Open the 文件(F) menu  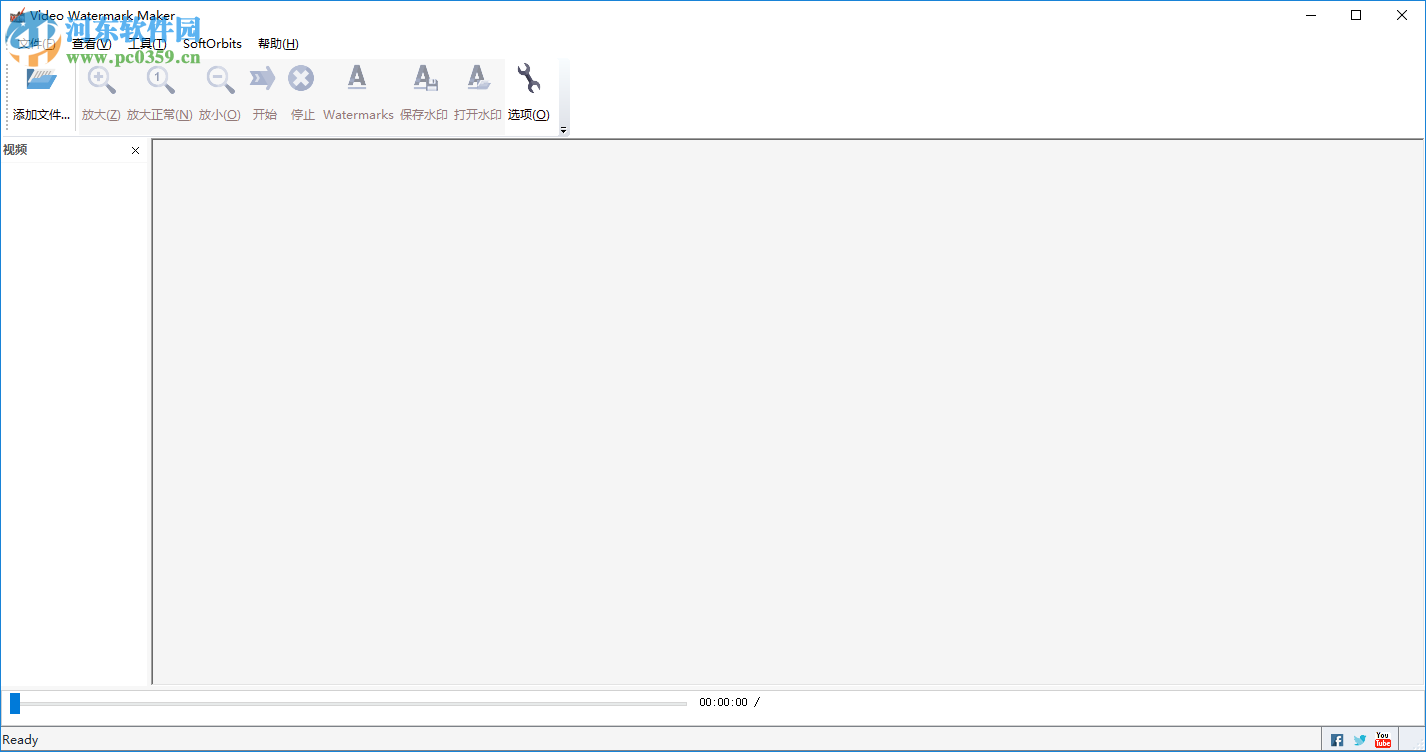point(30,43)
